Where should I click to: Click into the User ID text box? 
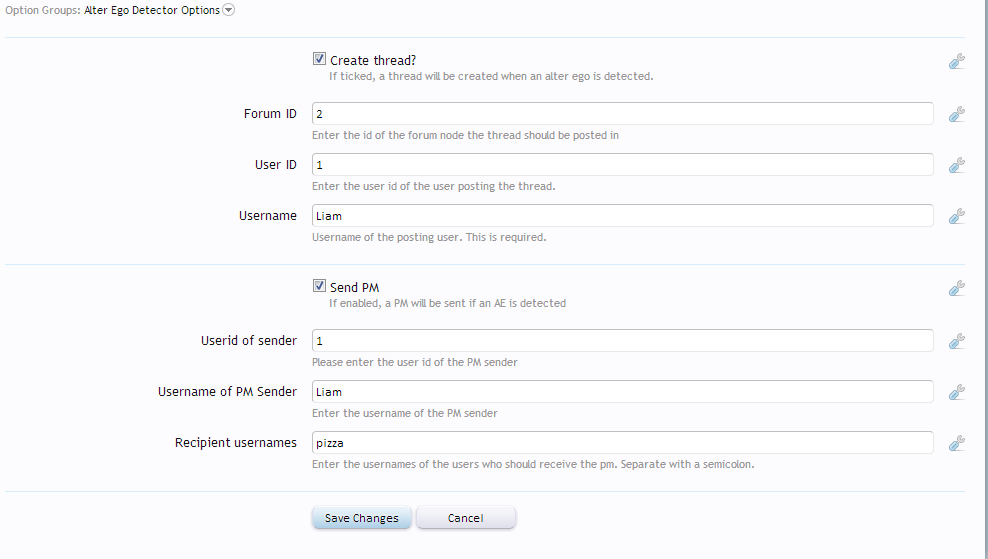[622, 165]
